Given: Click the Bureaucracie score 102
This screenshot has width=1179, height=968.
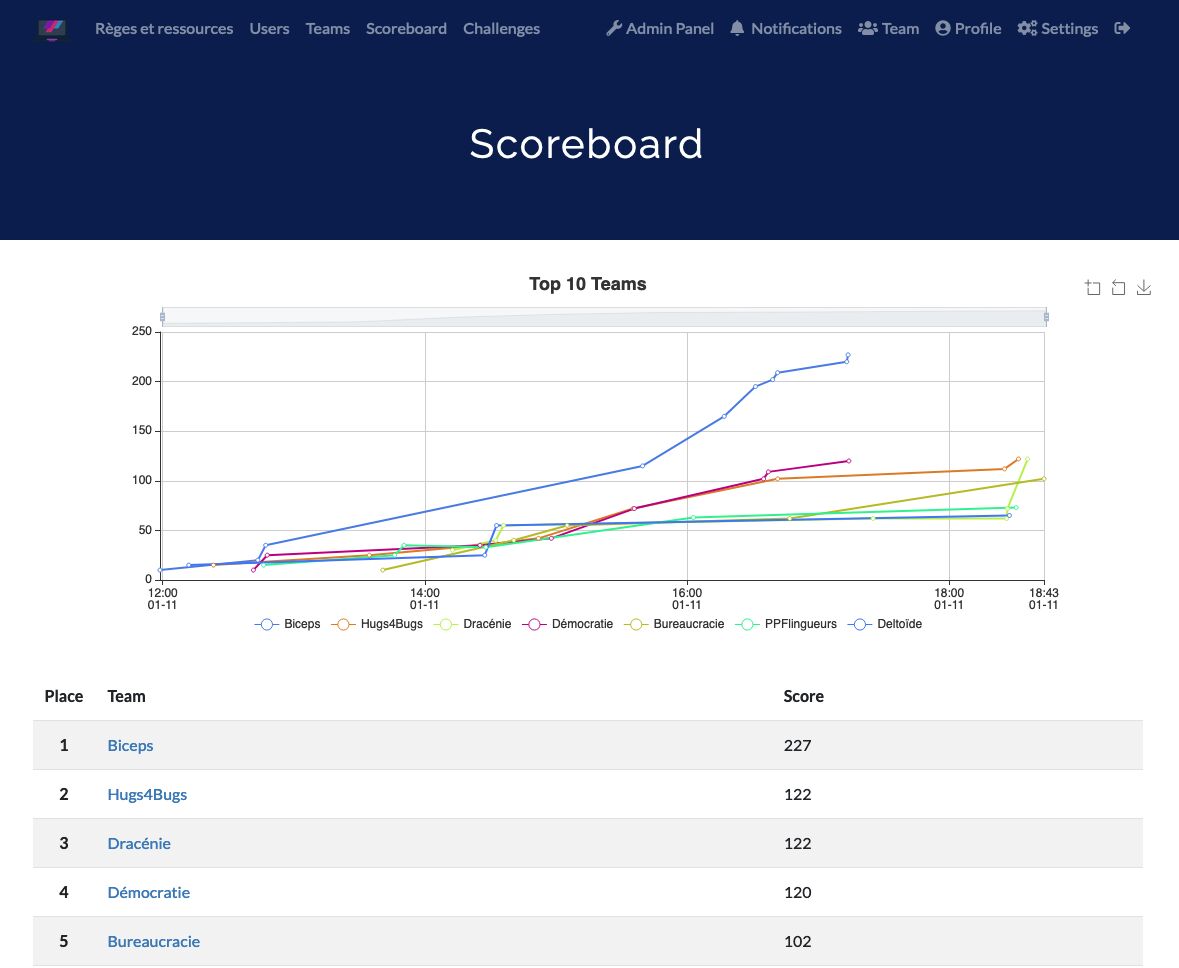Looking at the screenshot, I should click(x=797, y=941).
